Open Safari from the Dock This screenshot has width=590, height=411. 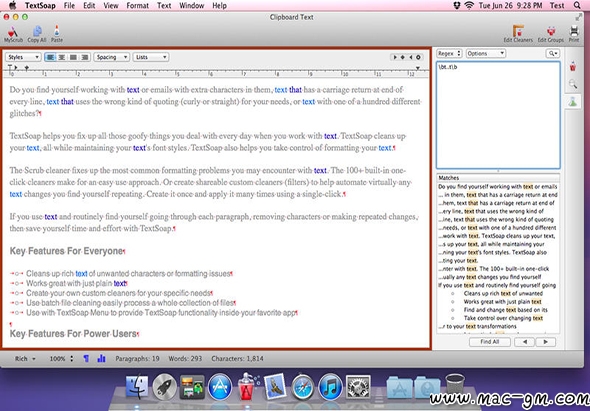(303, 387)
